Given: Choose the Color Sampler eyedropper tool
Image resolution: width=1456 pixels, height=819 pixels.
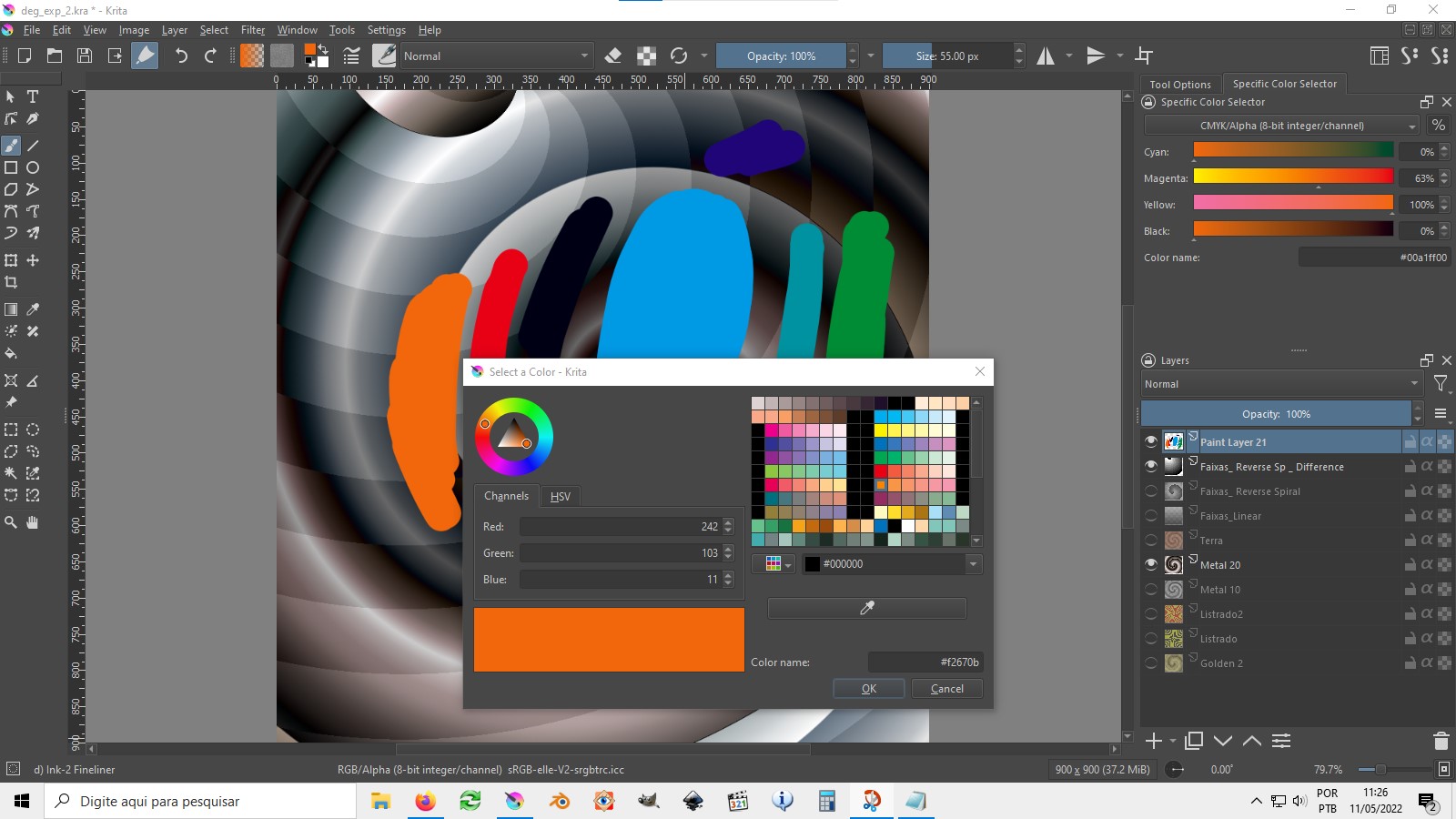Looking at the screenshot, I should pyautogui.click(x=33, y=309).
